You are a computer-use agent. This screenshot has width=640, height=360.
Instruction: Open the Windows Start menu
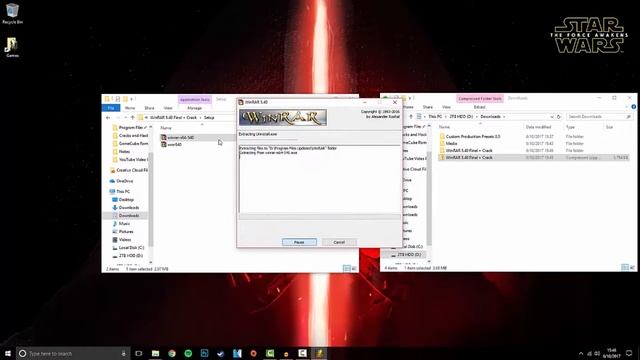(7, 353)
